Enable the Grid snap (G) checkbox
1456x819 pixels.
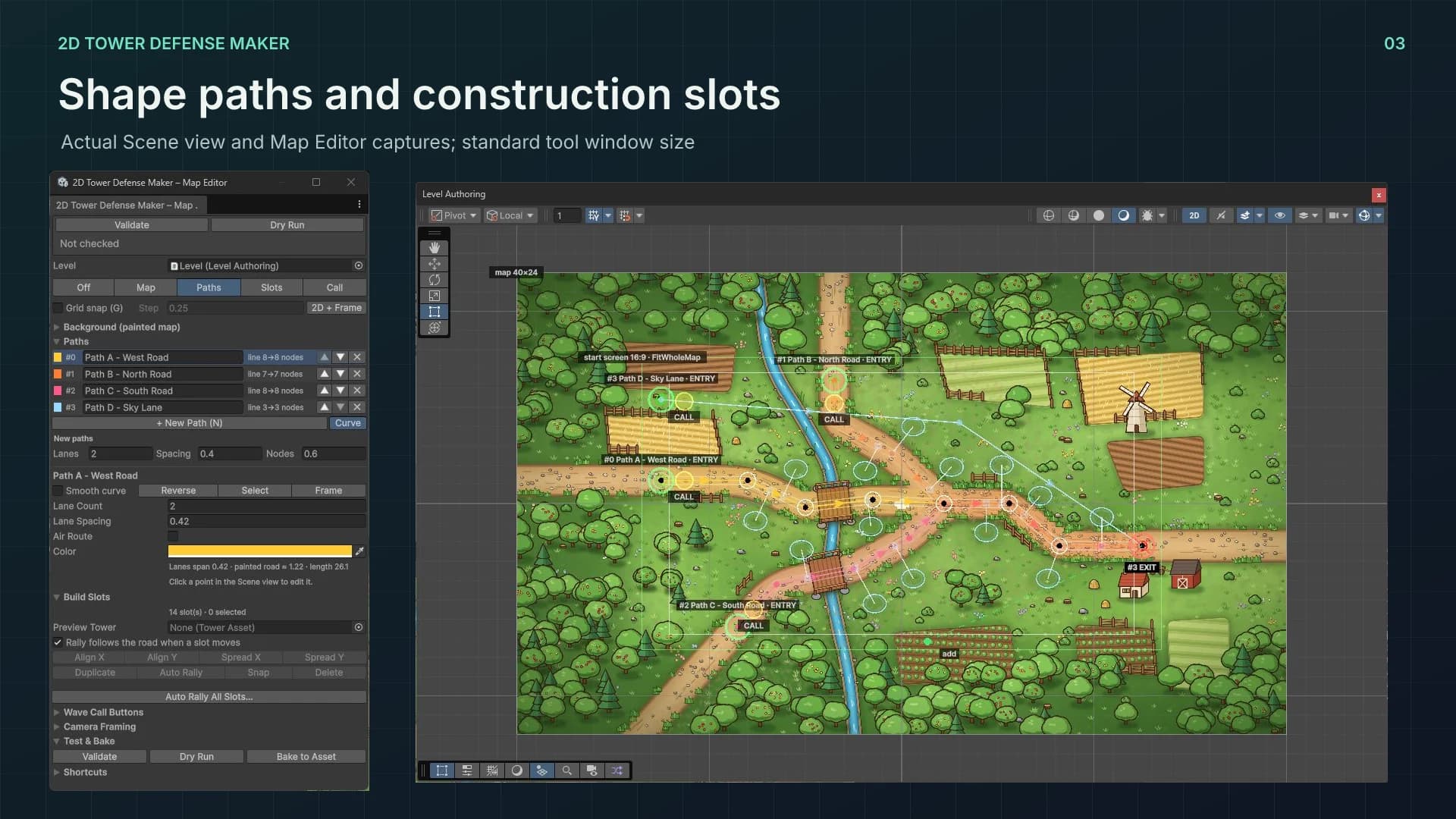tap(58, 308)
